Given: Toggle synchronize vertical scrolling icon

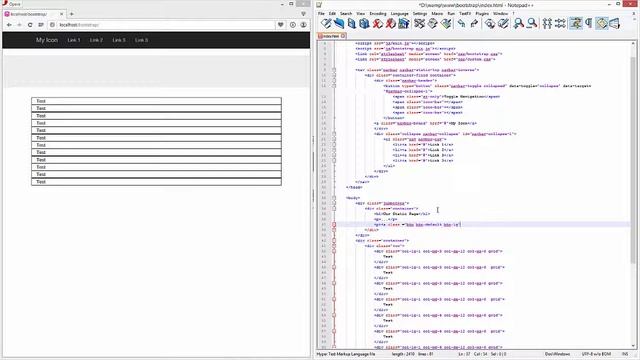Looking at the screenshot, I should 547,24.
